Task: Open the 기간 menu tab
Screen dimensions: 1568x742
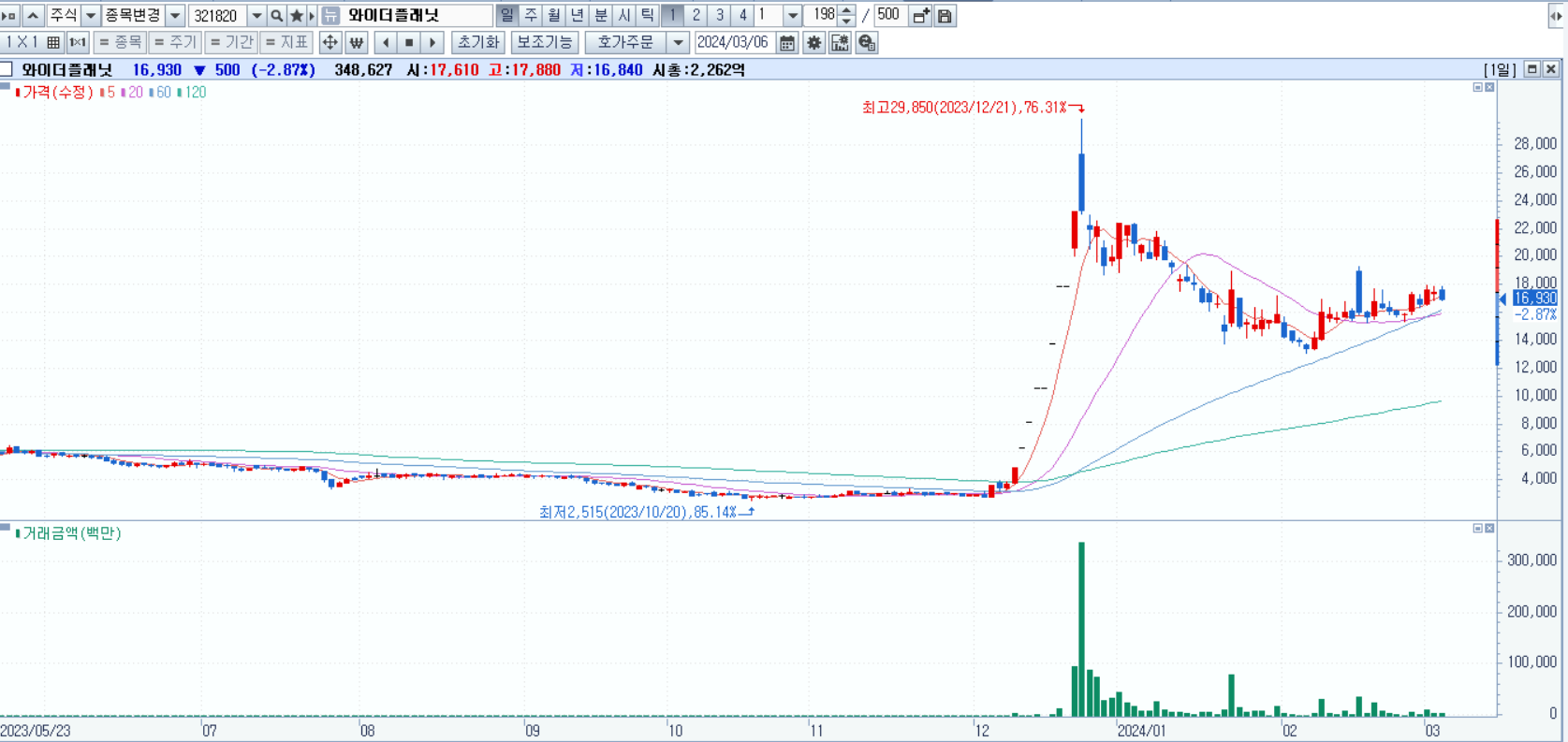Action: tap(231, 42)
